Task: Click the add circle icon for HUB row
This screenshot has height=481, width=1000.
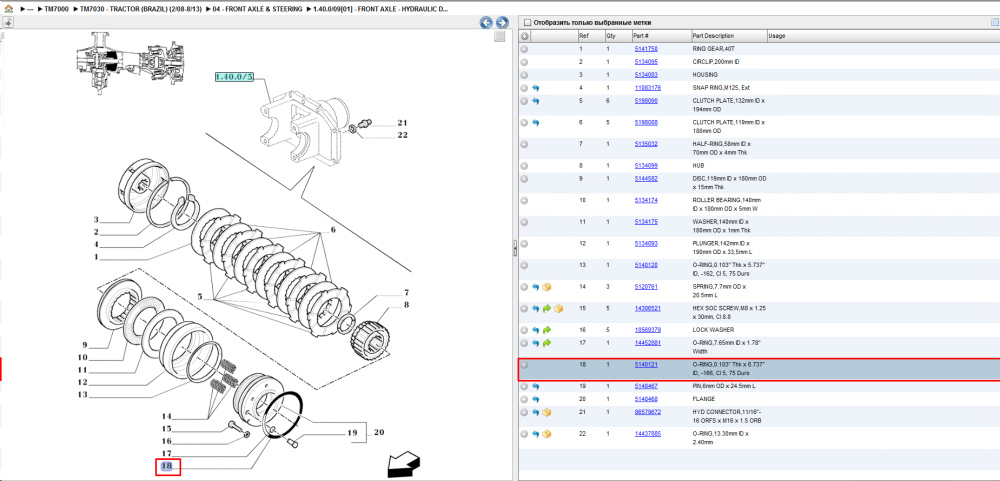Action: [524, 166]
